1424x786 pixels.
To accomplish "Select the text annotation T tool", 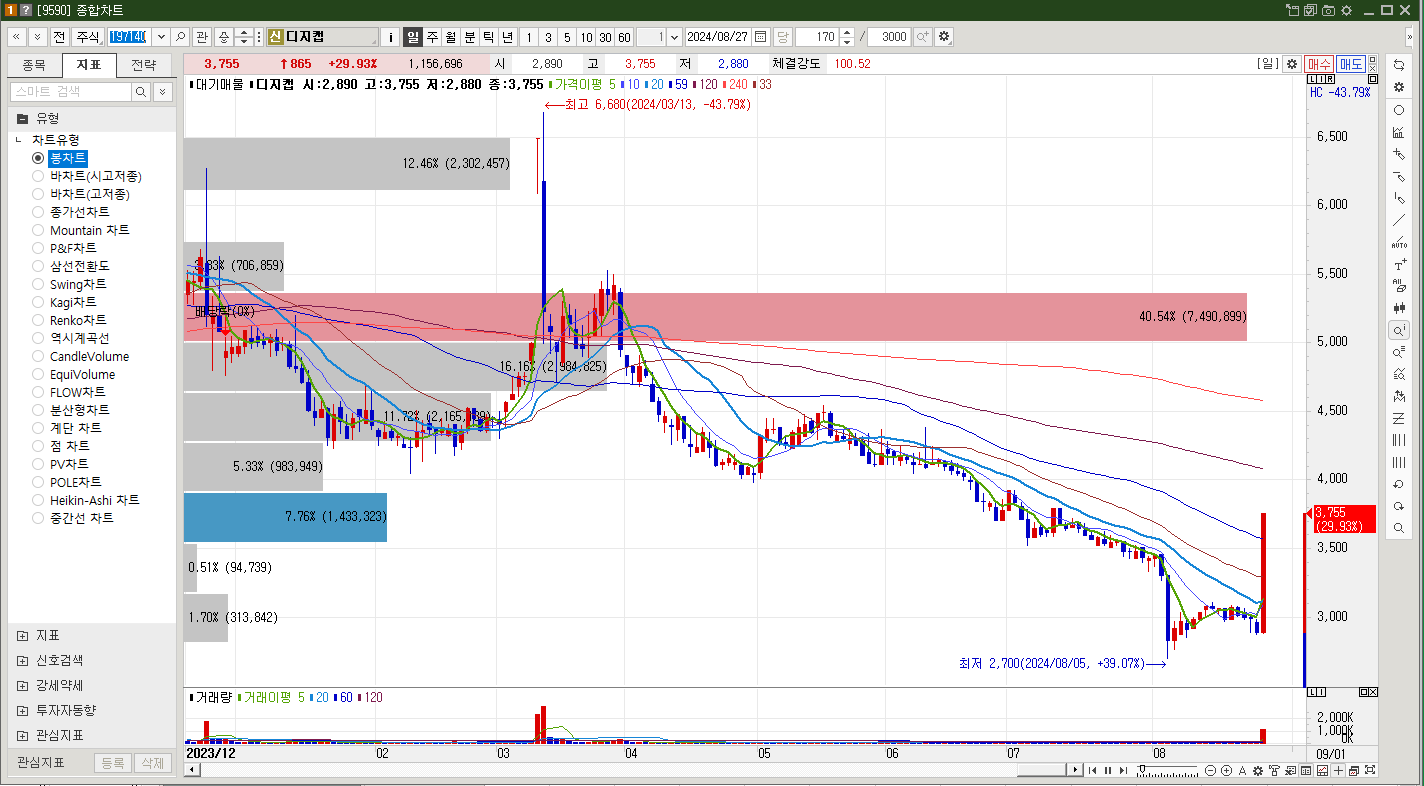I will (x=1399, y=264).
